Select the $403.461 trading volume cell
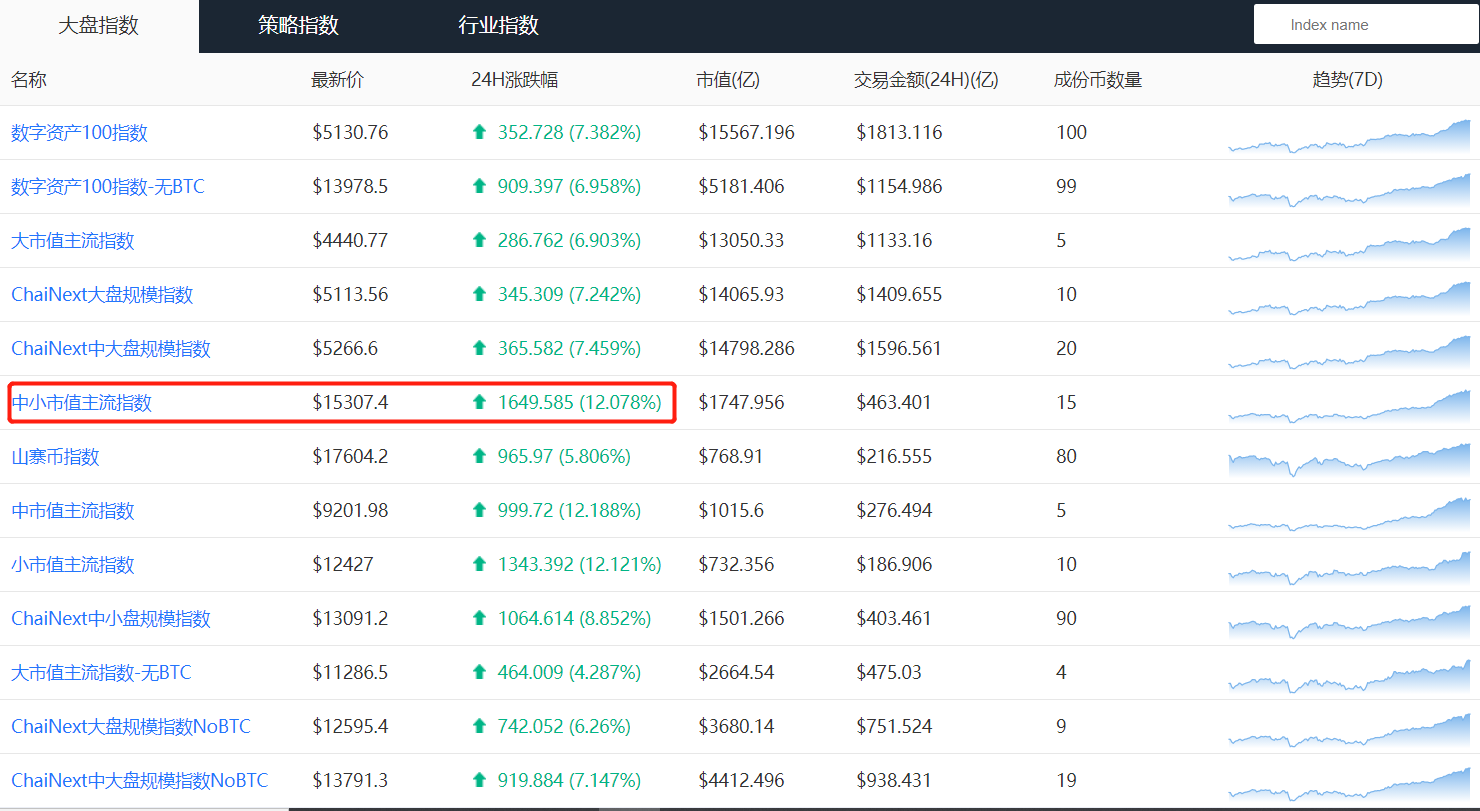1480x811 pixels. (894, 619)
